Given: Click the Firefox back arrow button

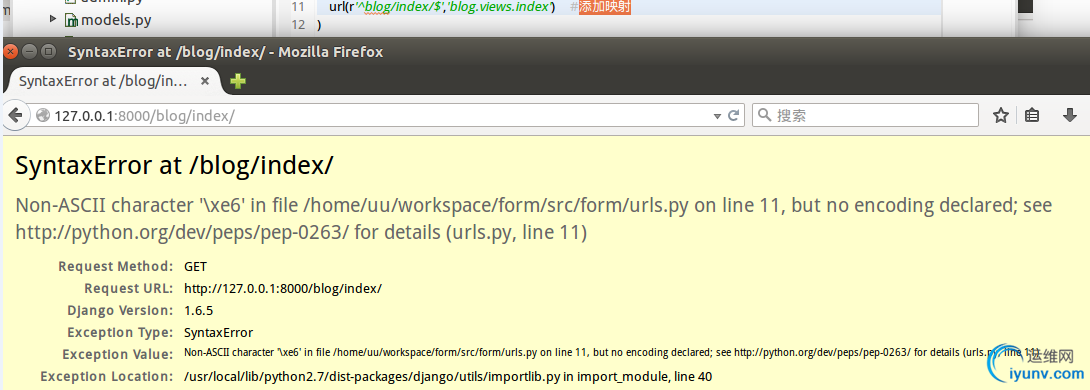Looking at the screenshot, I should pyautogui.click(x=15, y=115).
